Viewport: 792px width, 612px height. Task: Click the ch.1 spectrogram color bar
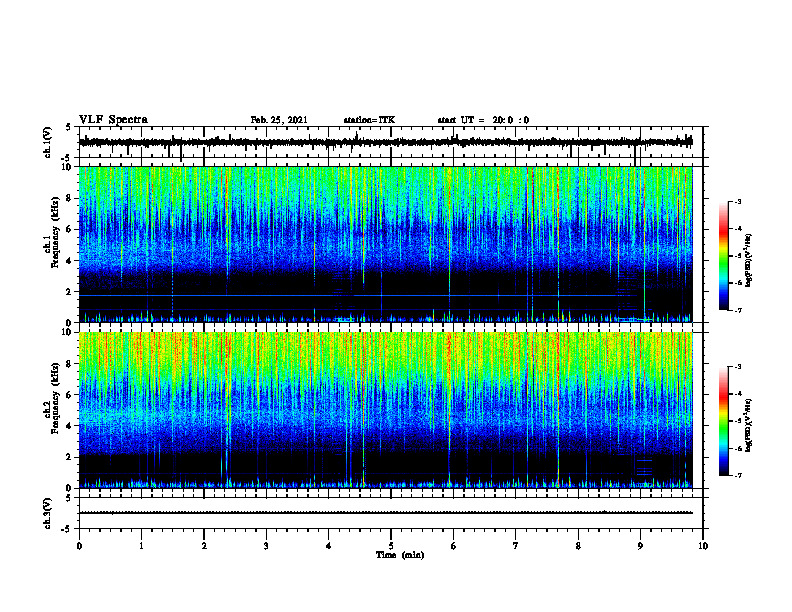(723, 256)
